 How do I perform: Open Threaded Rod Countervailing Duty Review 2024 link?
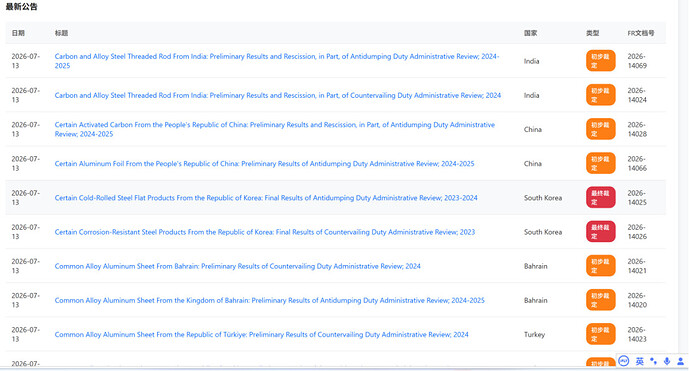pos(278,95)
